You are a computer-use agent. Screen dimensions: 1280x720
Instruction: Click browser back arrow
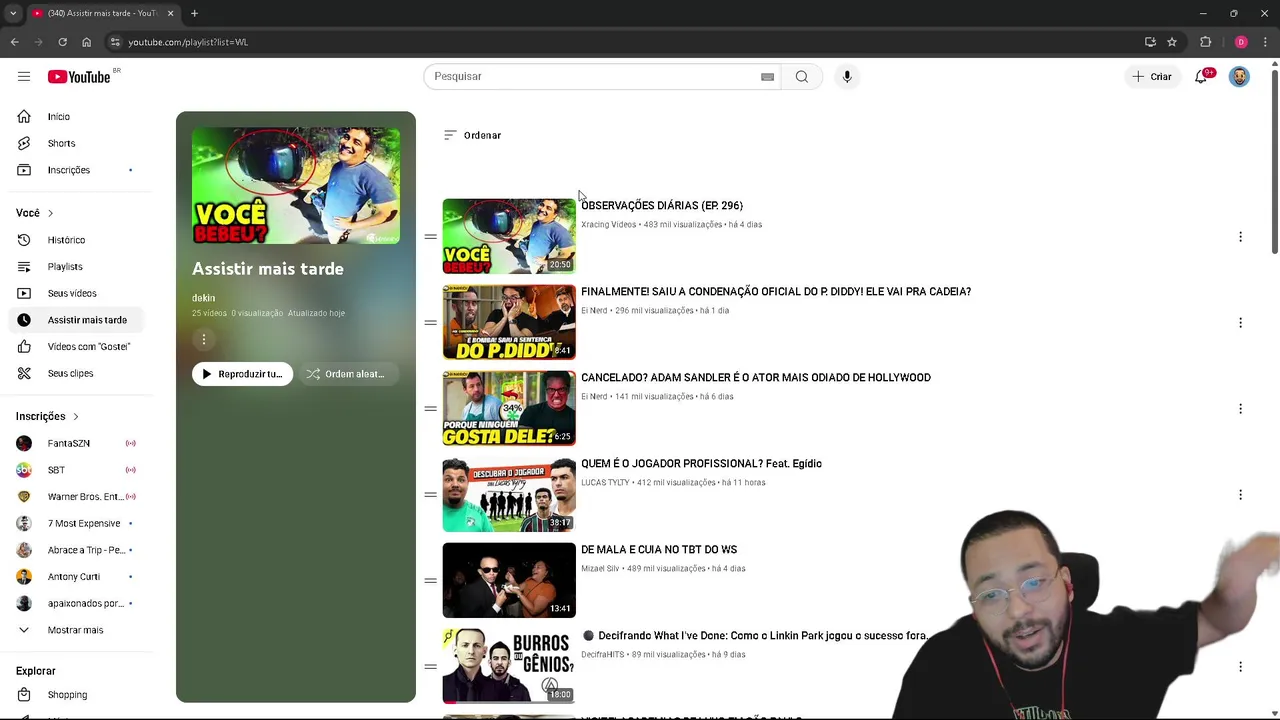14,42
